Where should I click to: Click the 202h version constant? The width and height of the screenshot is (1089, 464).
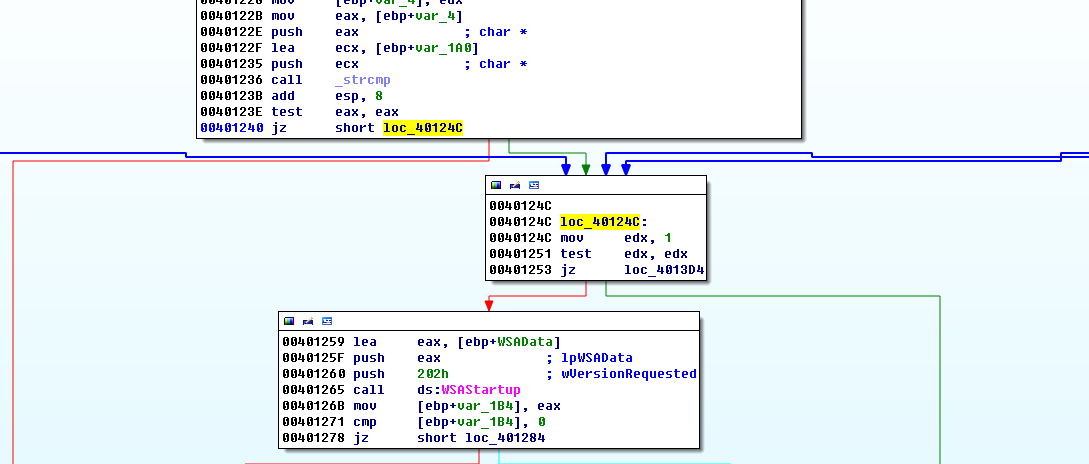pos(433,373)
